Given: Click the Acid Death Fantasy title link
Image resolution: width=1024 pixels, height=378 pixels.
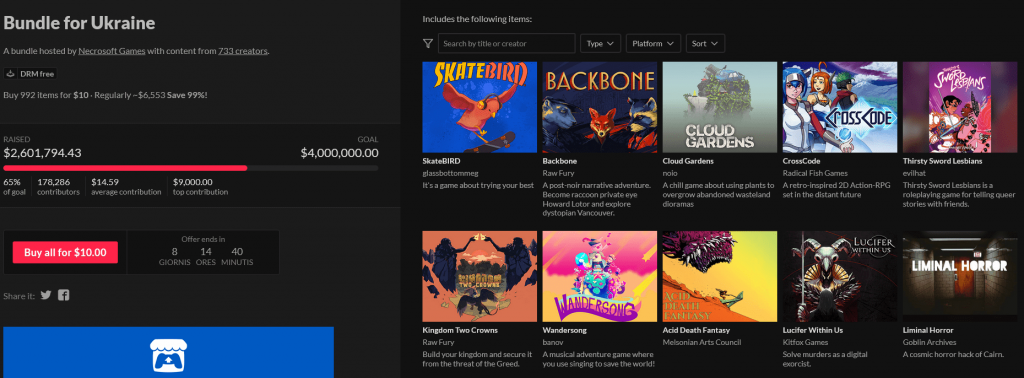Looking at the screenshot, I should point(696,330).
